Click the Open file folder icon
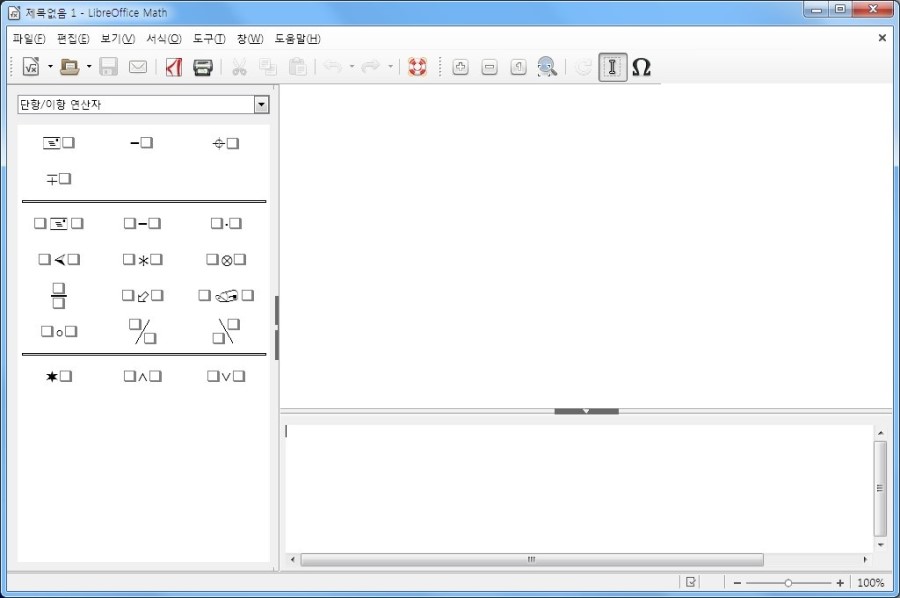The width and height of the screenshot is (900, 598). (70, 67)
